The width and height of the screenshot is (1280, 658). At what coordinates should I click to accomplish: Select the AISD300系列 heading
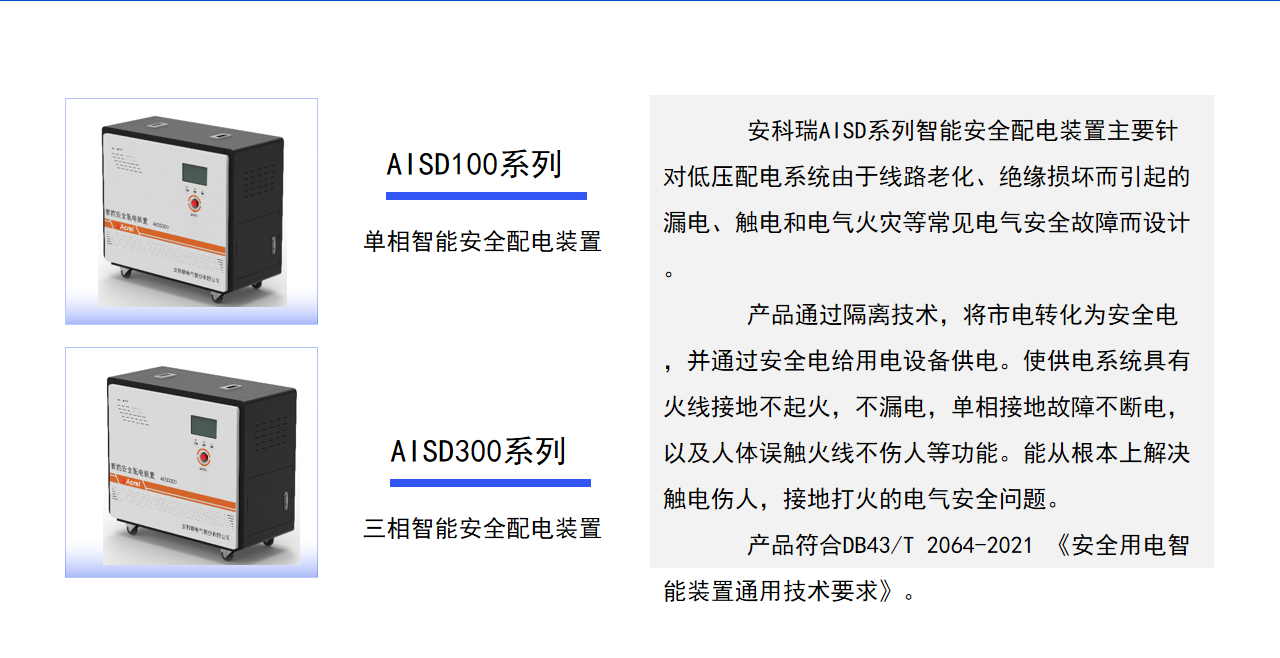click(x=479, y=452)
